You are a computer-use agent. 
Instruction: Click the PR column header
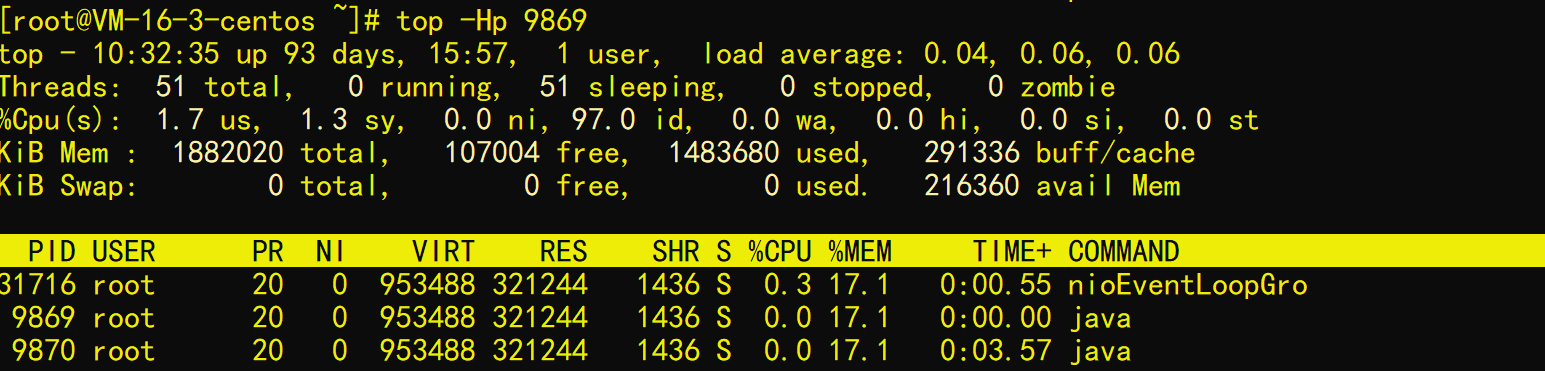[x=268, y=251]
